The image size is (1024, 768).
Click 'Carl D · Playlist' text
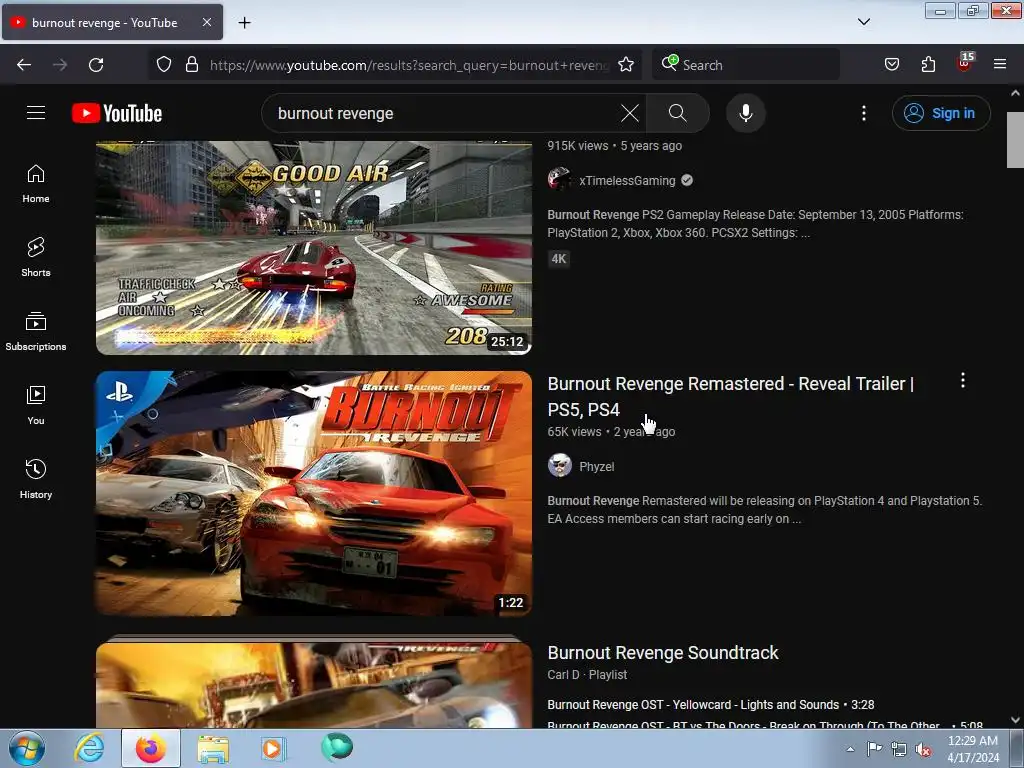[587, 675]
